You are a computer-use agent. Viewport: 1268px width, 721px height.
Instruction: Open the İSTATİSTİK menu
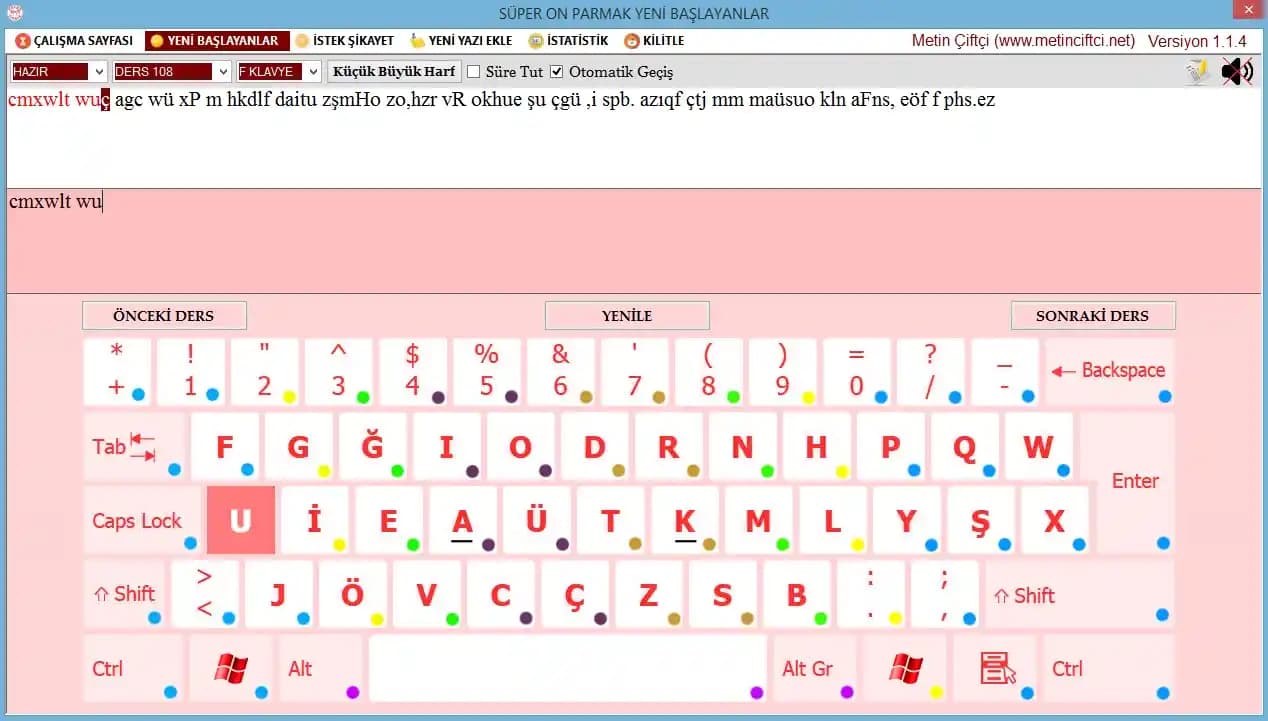pyautogui.click(x=568, y=41)
